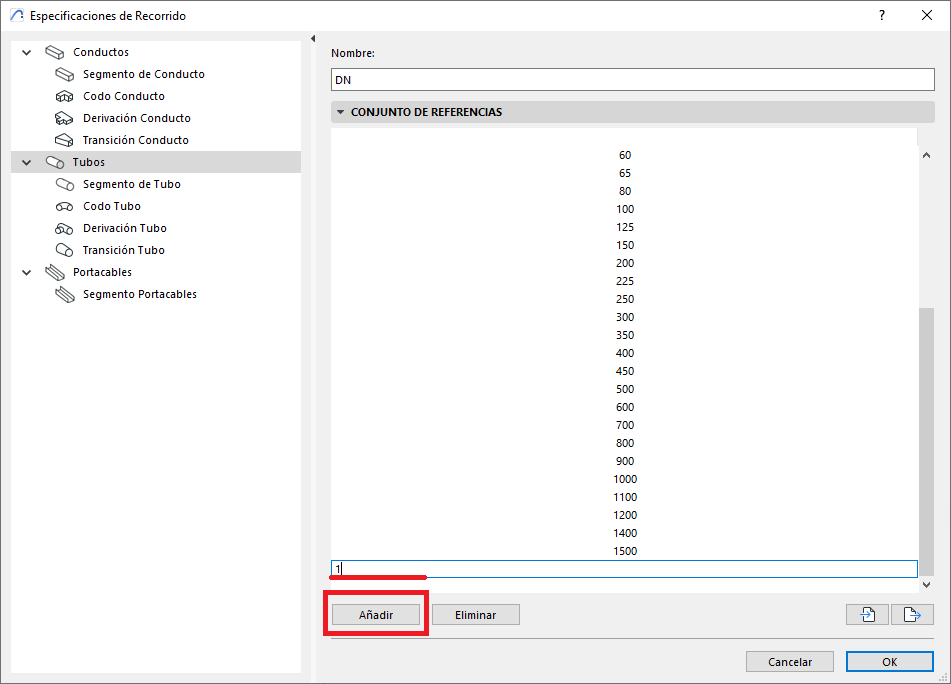951x684 pixels.
Task: Click the export references icon button
Action: click(911, 615)
